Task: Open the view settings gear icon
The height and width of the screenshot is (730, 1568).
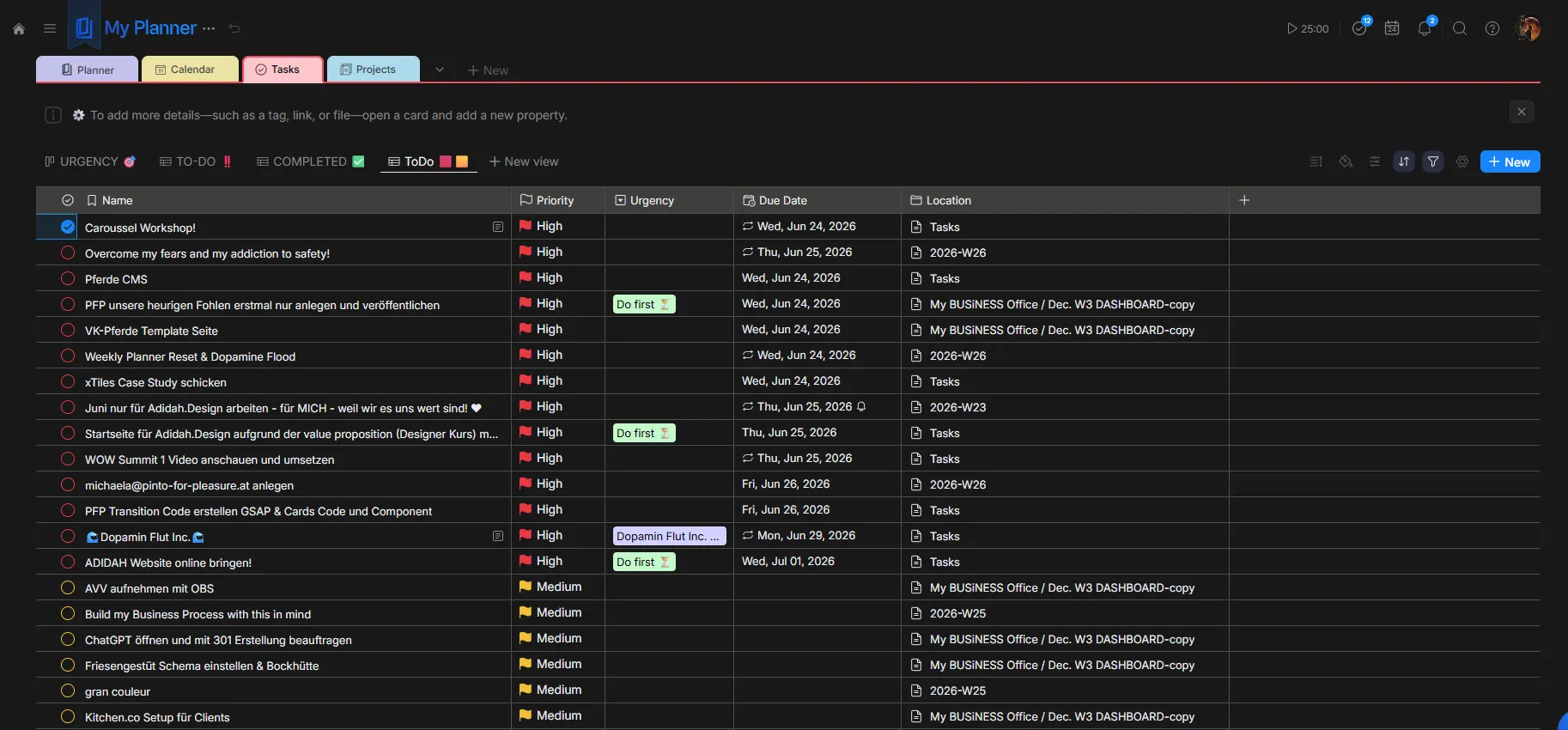Action: pos(1462,161)
